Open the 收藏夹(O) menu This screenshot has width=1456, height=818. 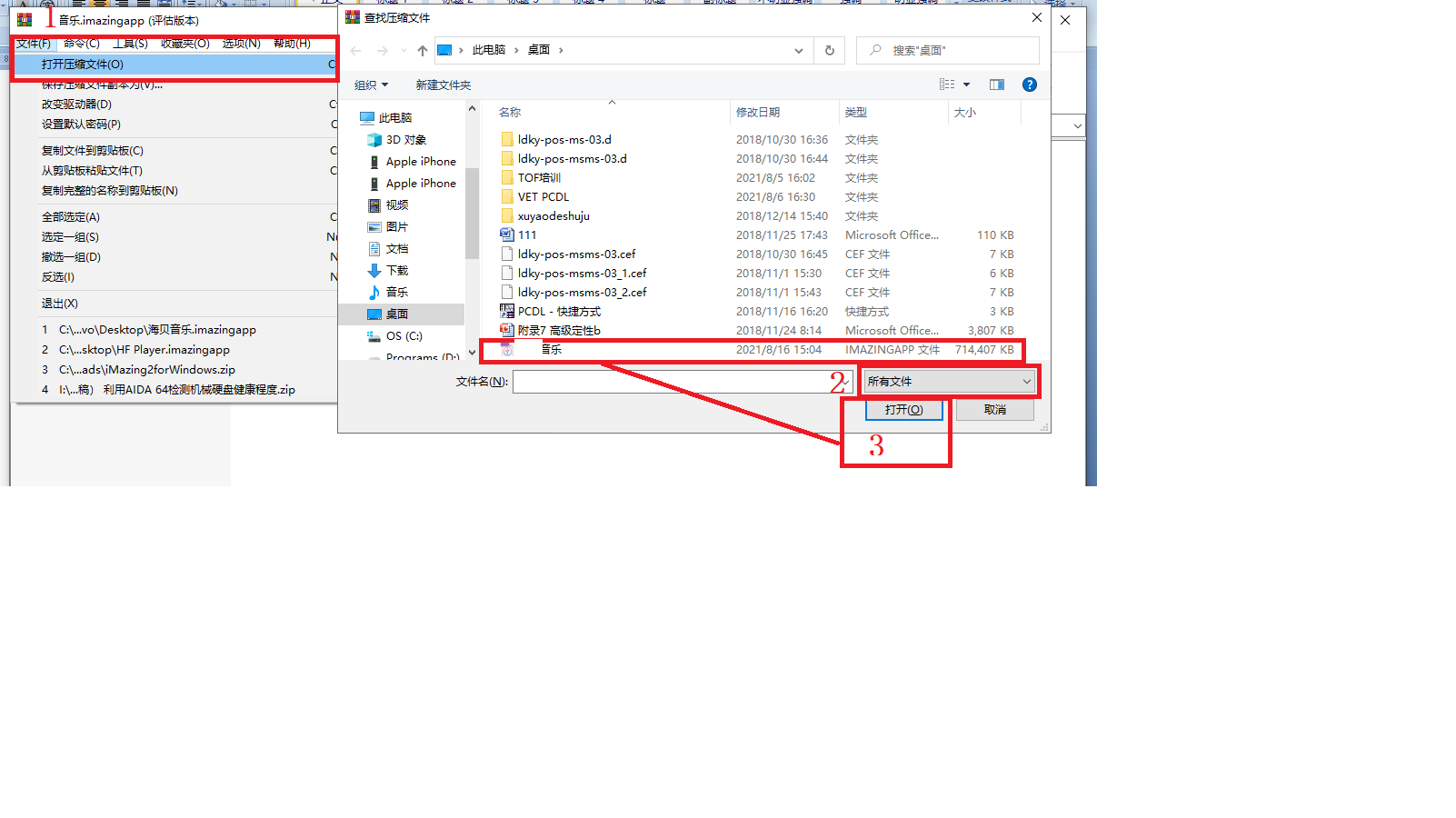[185, 44]
